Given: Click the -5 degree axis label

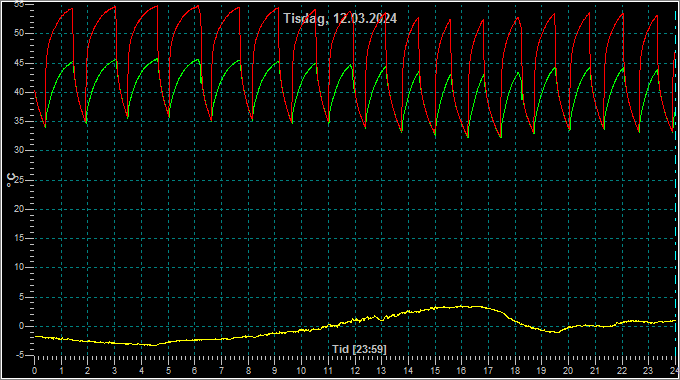Looking at the screenshot, I should pos(19,356).
